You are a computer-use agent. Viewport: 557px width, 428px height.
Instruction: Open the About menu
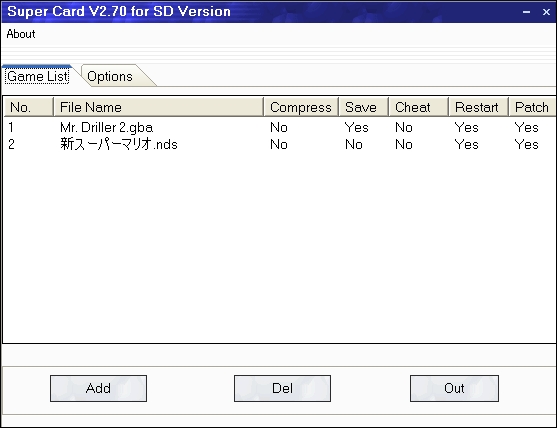(x=21, y=34)
